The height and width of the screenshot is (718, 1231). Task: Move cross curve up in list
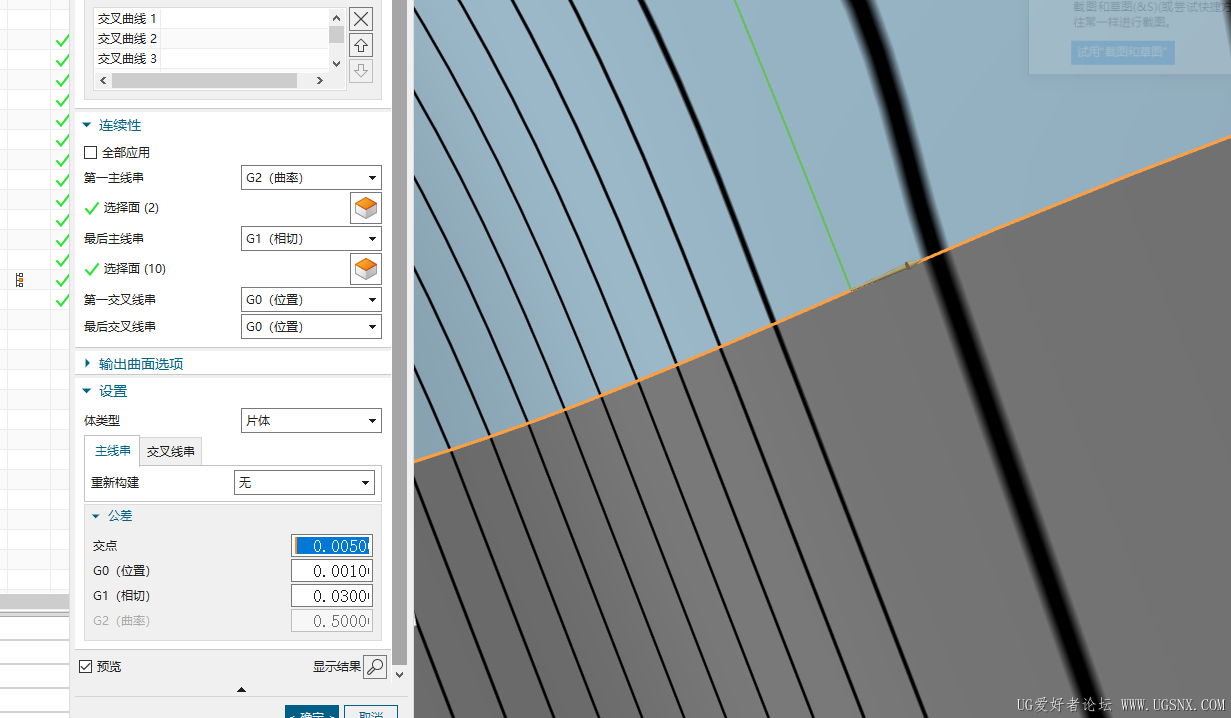(x=362, y=45)
